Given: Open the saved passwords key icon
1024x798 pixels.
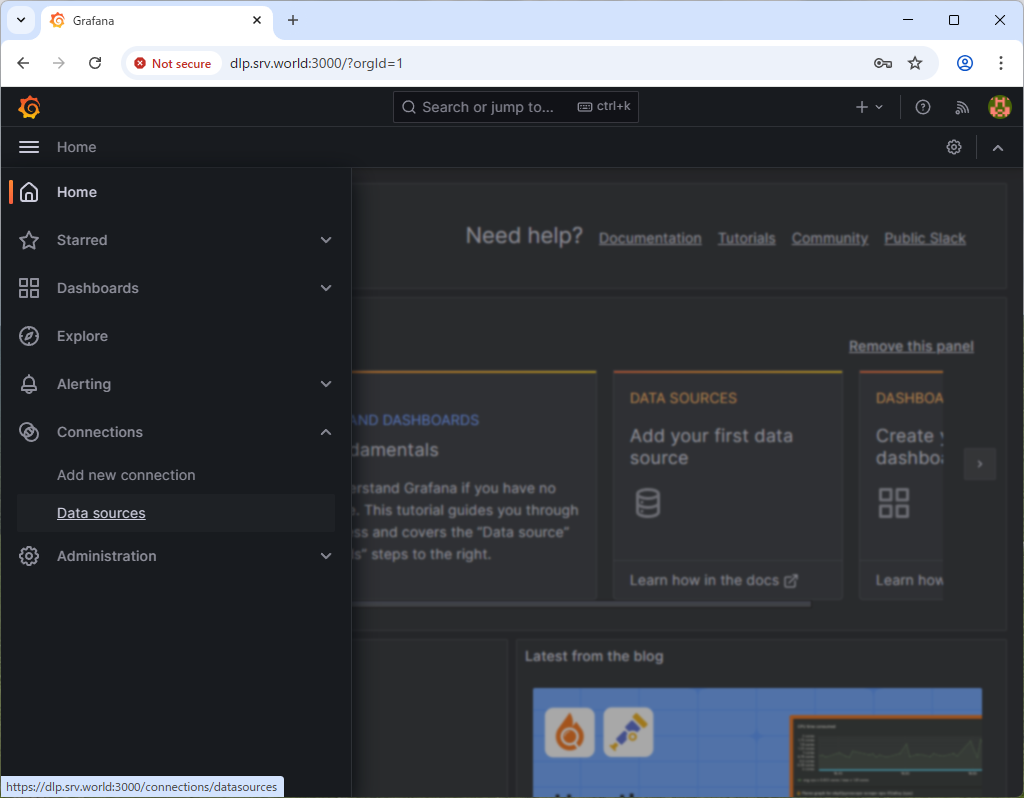Looking at the screenshot, I should tap(882, 63).
